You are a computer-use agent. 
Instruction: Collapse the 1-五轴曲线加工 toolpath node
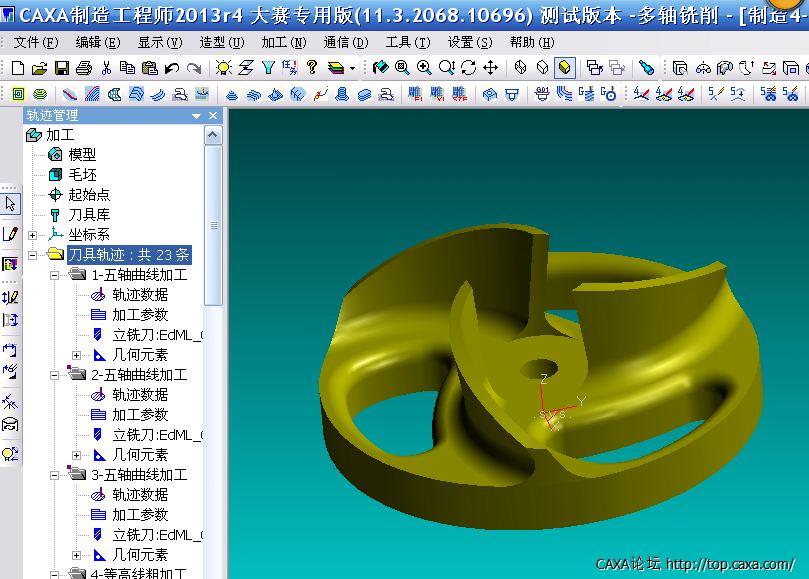(x=54, y=275)
